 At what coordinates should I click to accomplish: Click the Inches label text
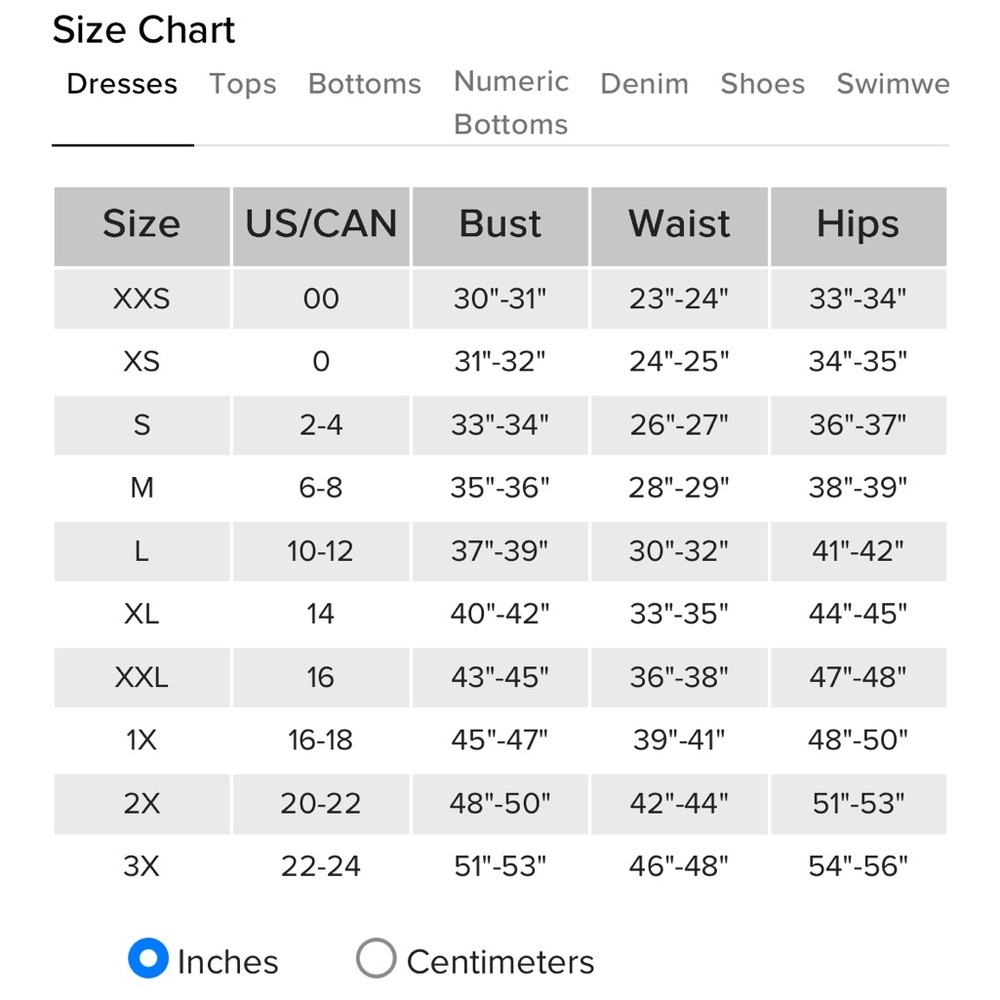[x=228, y=962]
